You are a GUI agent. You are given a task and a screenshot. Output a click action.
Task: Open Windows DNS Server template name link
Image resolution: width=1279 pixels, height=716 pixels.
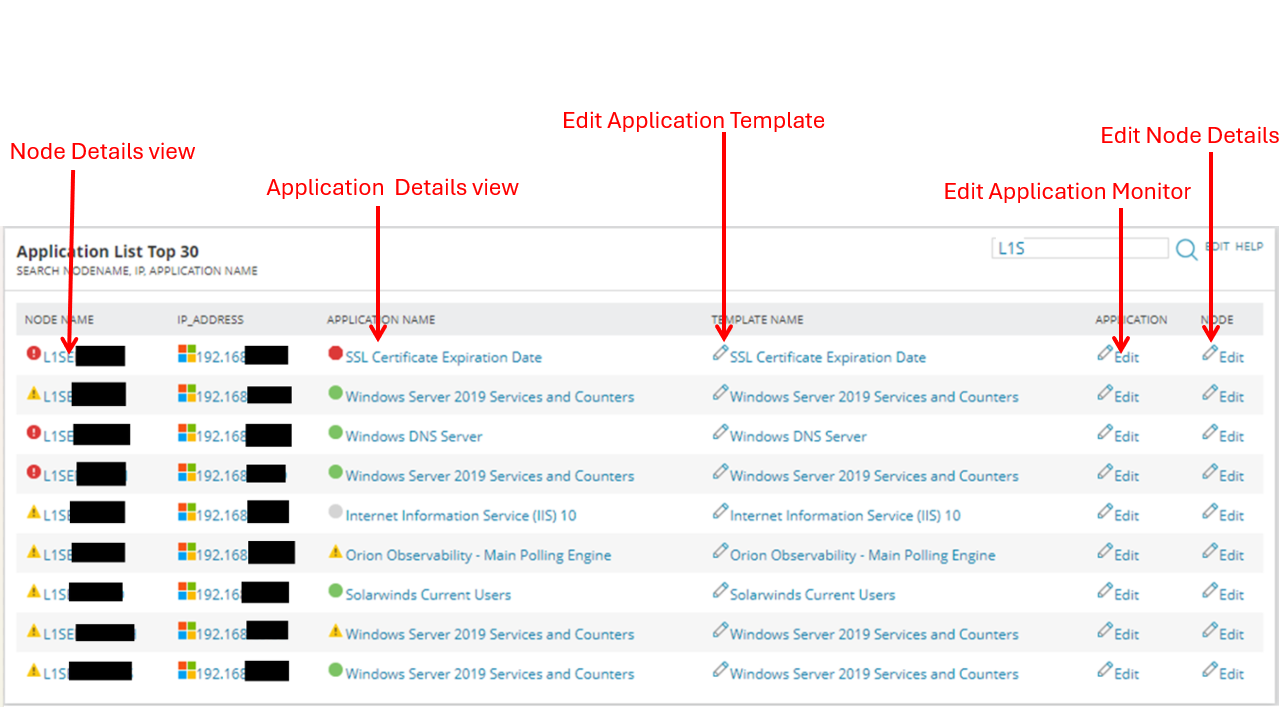coord(798,436)
